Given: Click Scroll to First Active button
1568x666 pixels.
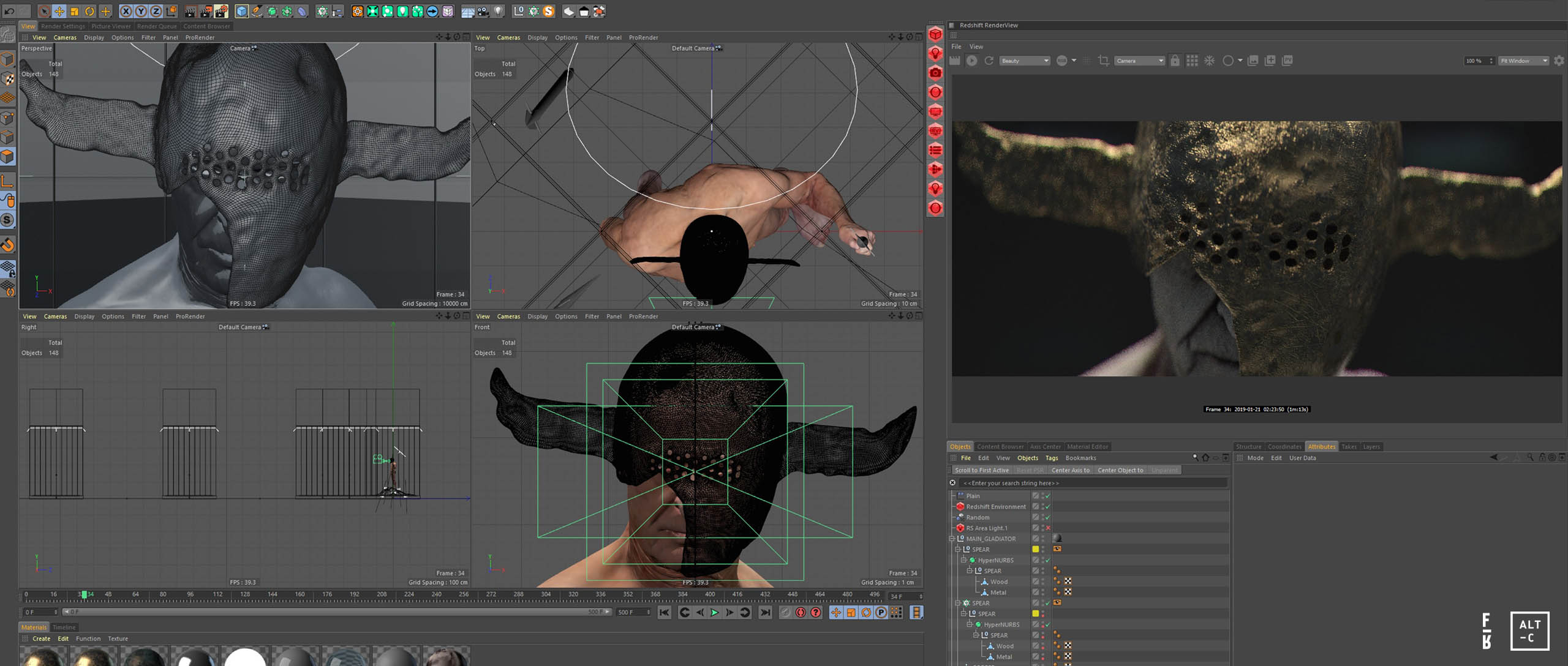Looking at the screenshot, I should 982,470.
